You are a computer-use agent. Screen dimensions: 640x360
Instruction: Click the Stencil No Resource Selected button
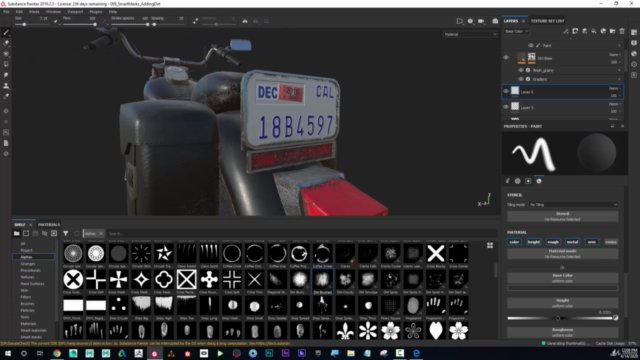pos(562,216)
